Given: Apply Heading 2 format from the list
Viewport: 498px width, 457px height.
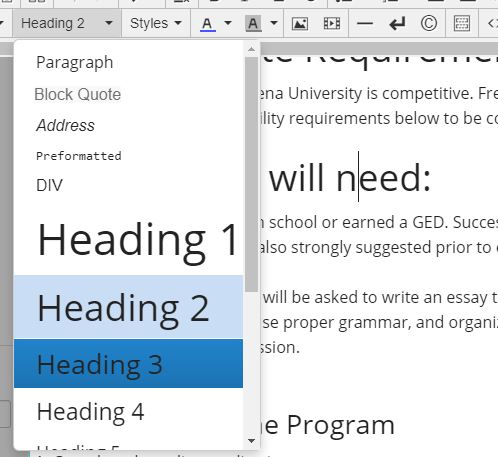Looking at the screenshot, I should (x=128, y=307).
